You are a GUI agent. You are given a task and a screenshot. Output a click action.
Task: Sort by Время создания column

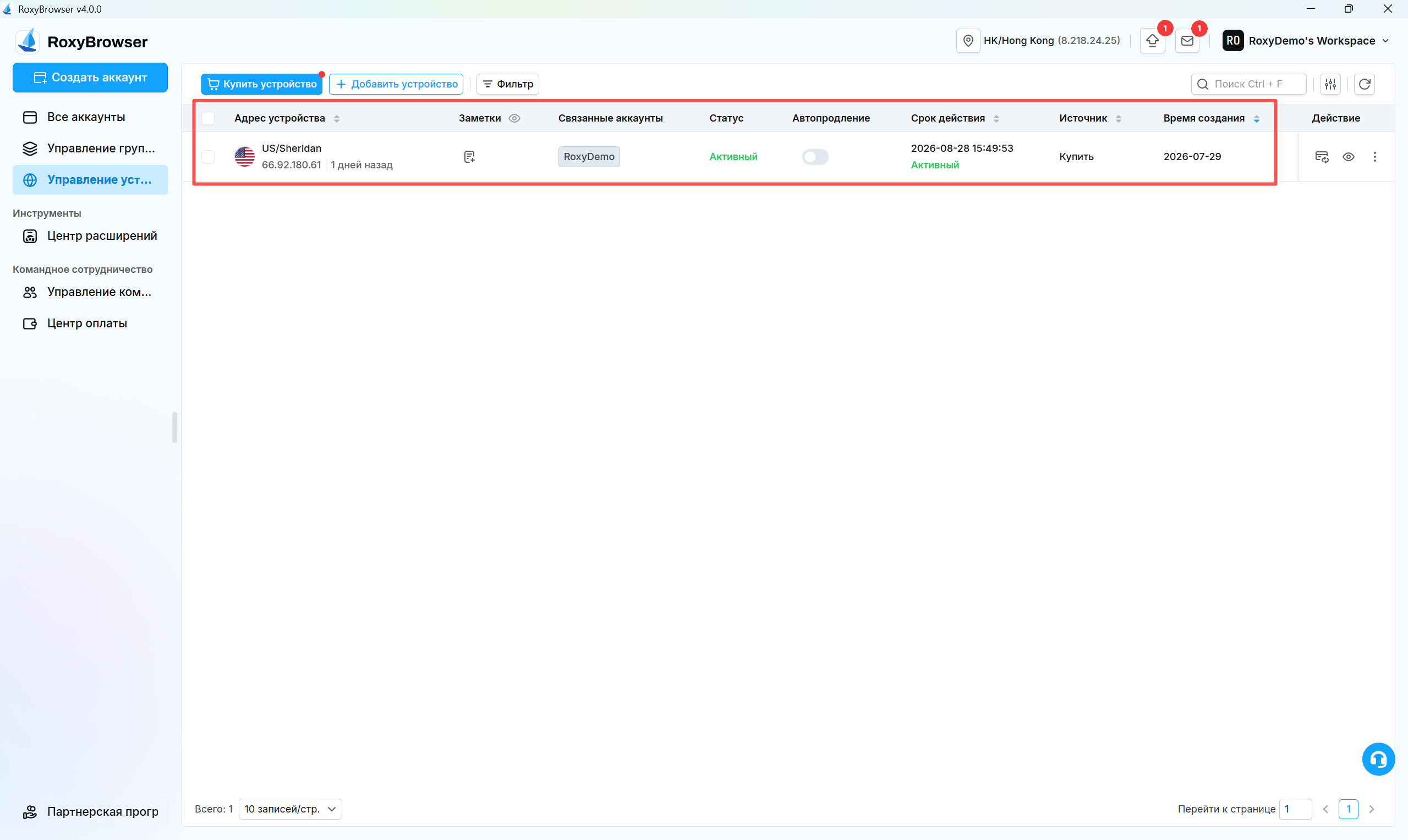pyautogui.click(x=1256, y=118)
